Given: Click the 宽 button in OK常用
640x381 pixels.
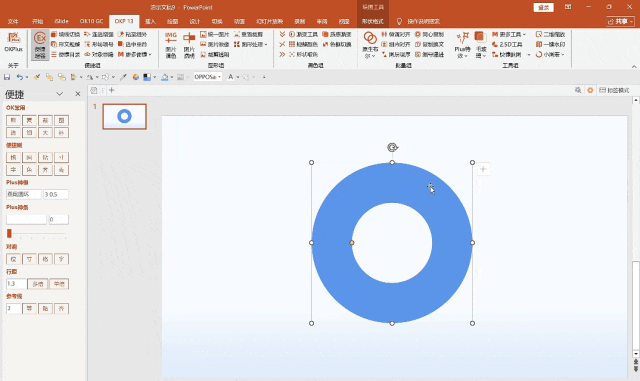Looking at the screenshot, I should 29,120.
